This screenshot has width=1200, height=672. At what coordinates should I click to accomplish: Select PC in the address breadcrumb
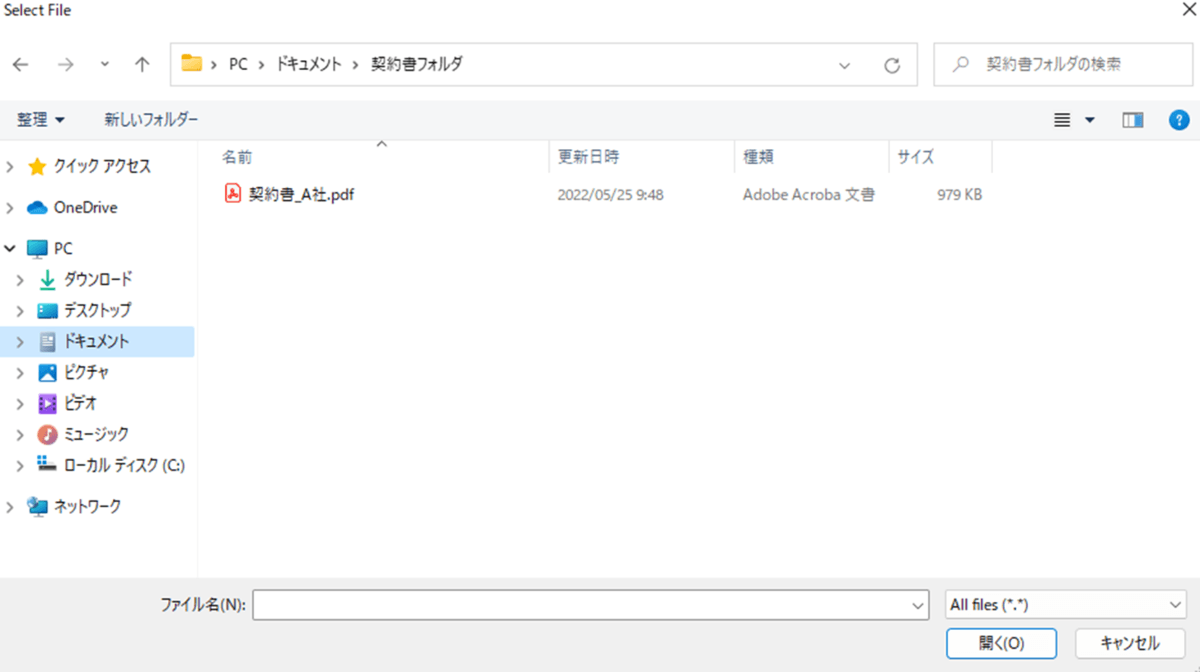(238, 64)
